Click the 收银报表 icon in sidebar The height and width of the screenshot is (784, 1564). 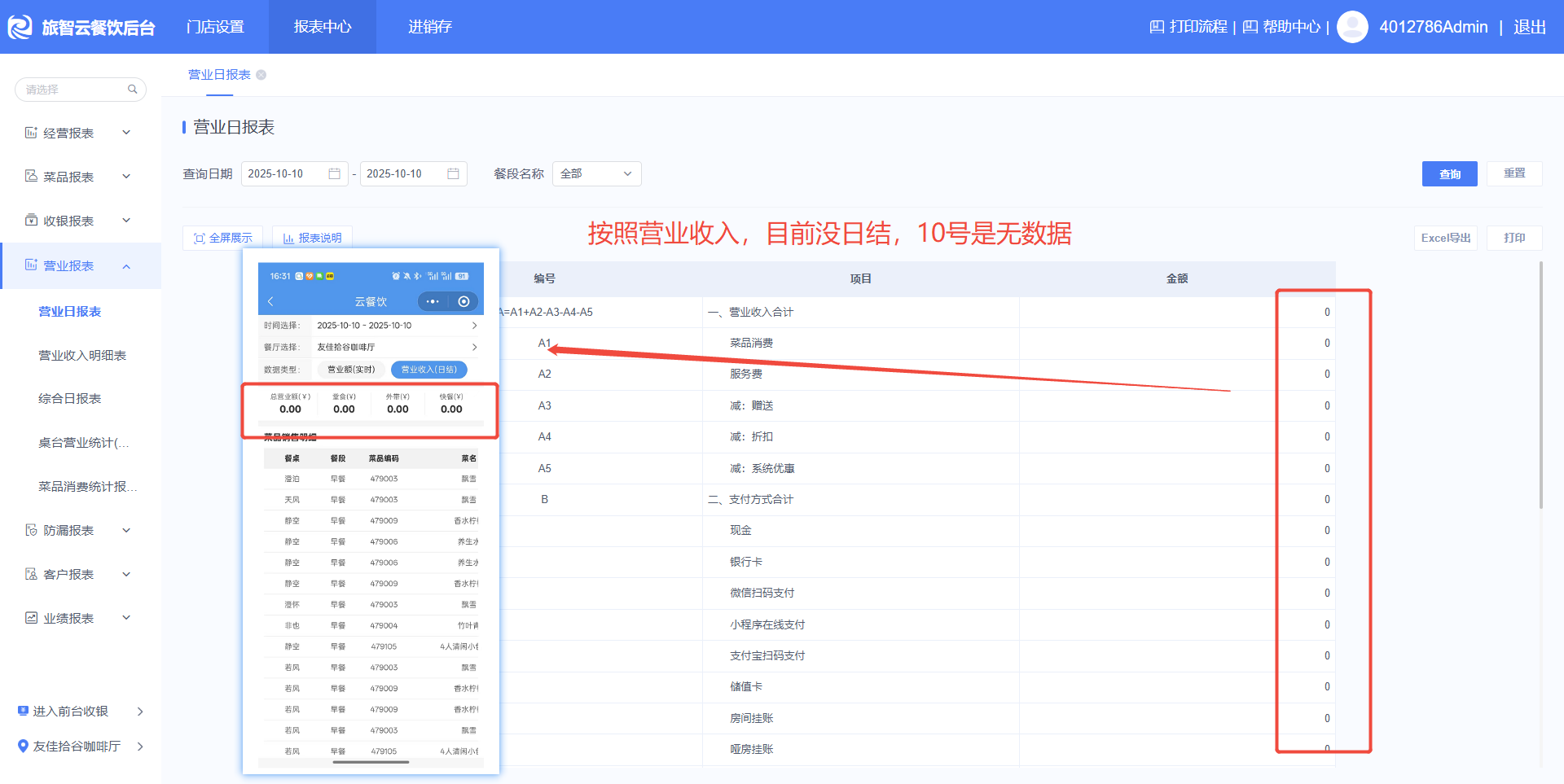pos(31,221)
